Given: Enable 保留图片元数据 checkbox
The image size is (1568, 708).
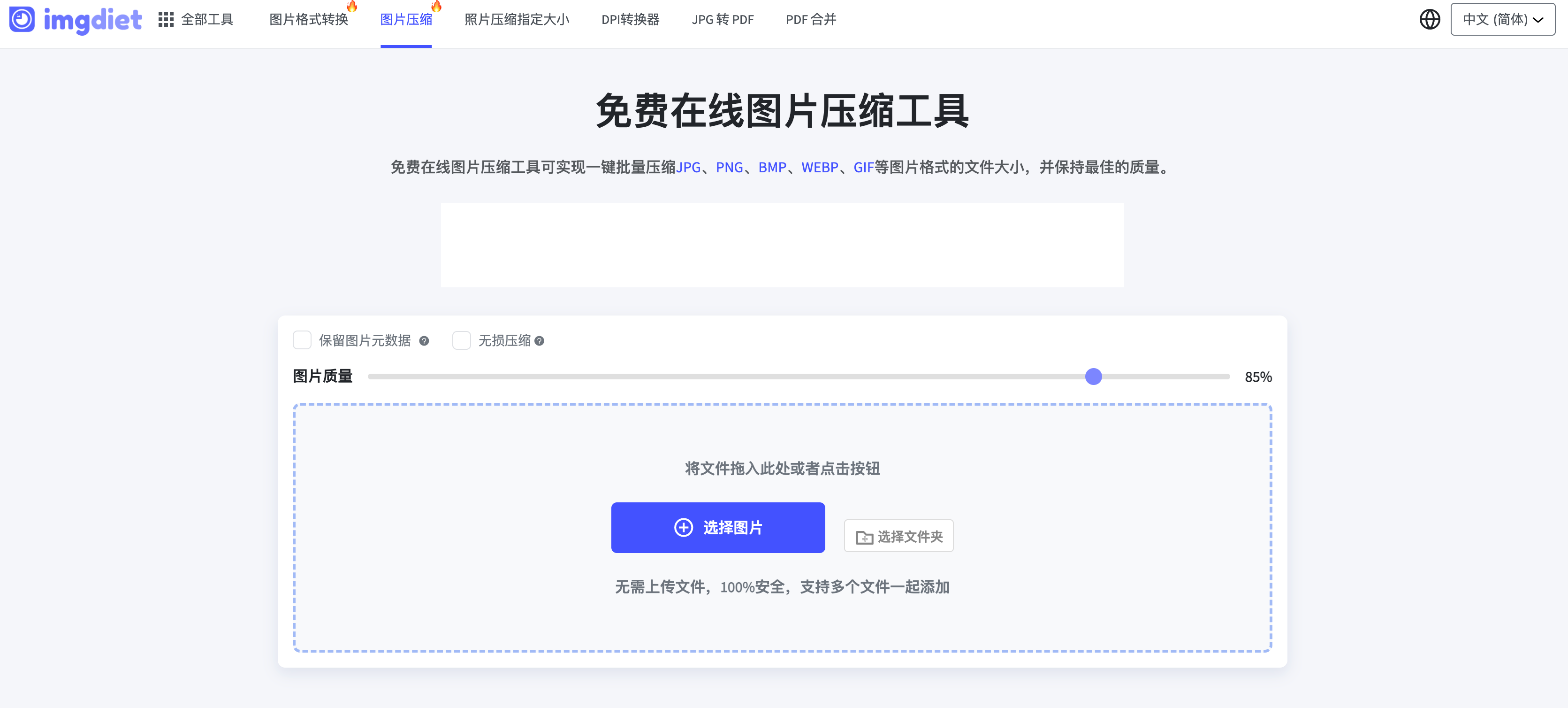Looking at the screenshot, I should 302,340.
